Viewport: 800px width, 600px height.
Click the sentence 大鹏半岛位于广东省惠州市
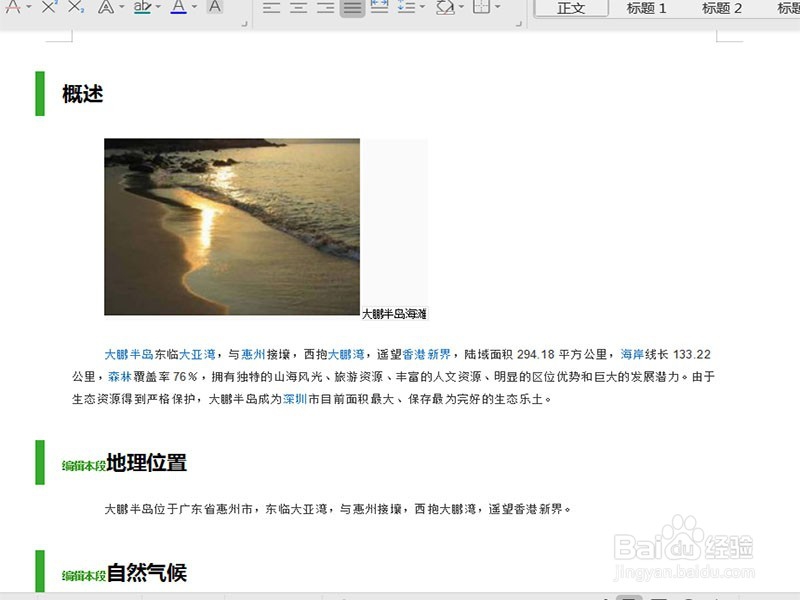(179, 509)
